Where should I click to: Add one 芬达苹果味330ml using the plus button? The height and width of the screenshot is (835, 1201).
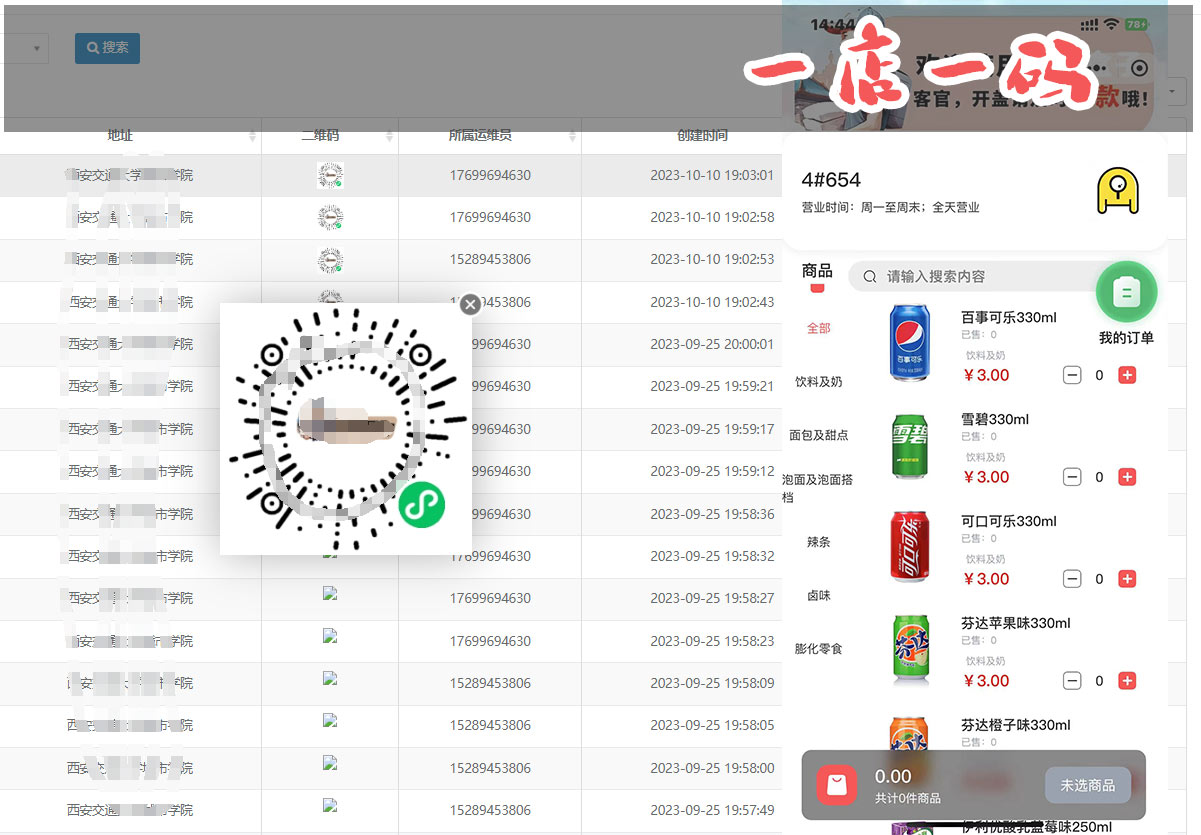click(1127, 680)
